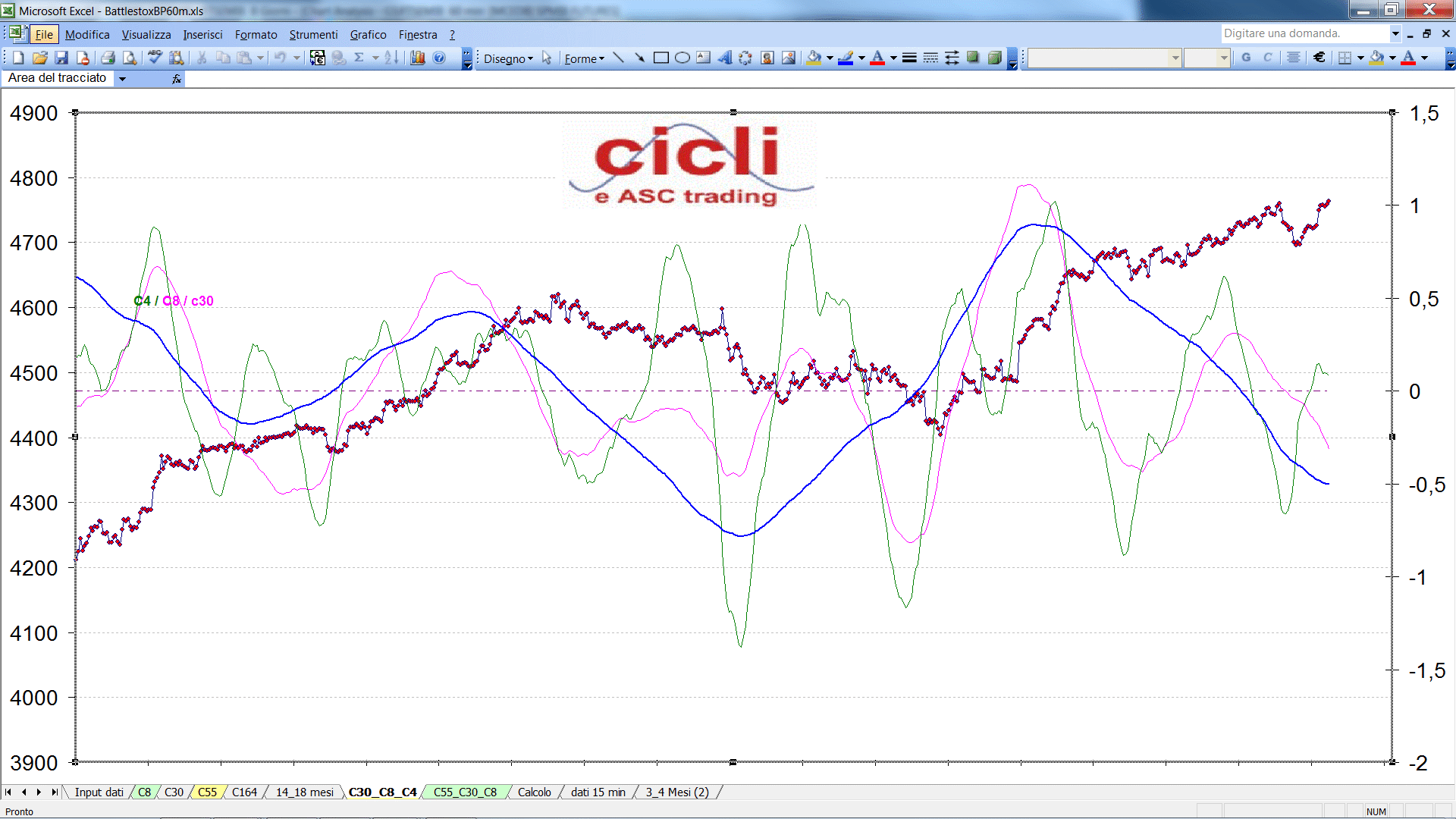Insert picture from file icon
The height and width of the screenshot is (819, 1456).
[789, 58]
